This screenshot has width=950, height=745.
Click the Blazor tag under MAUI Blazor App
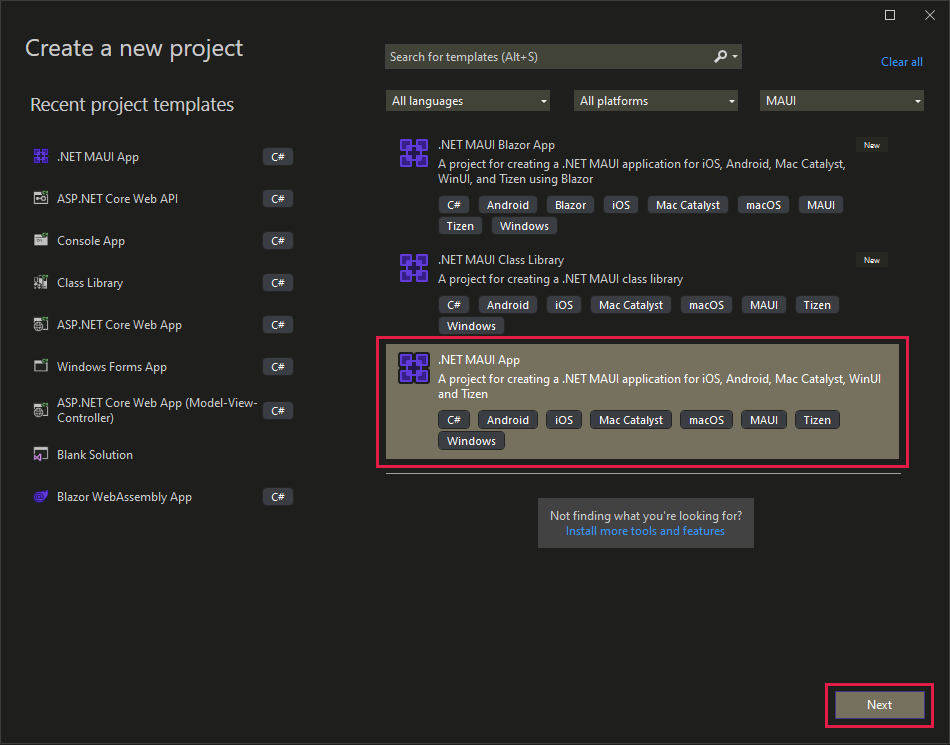[x=570, y=205]
